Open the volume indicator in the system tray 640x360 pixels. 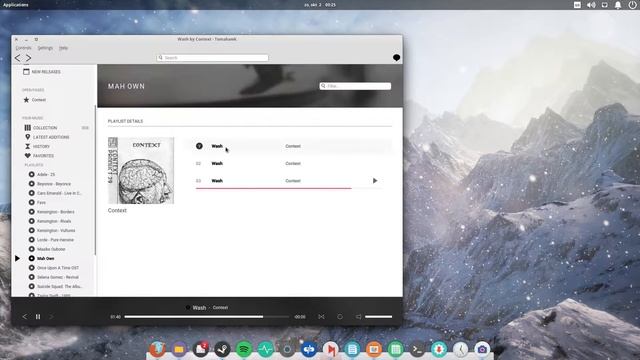591,5
